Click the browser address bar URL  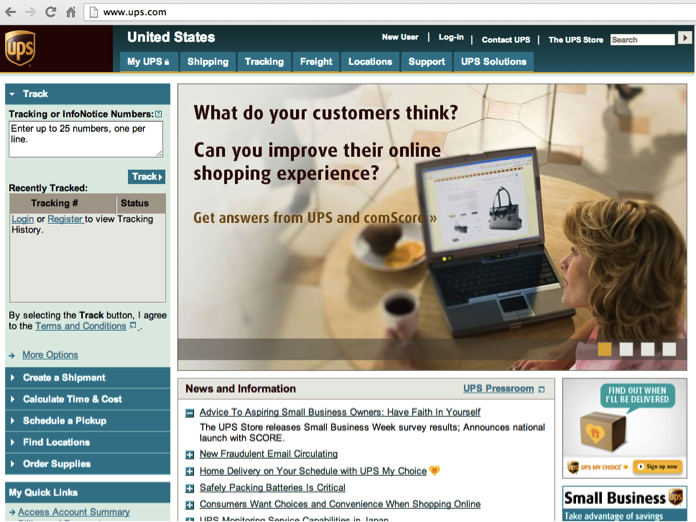[135, 12]
